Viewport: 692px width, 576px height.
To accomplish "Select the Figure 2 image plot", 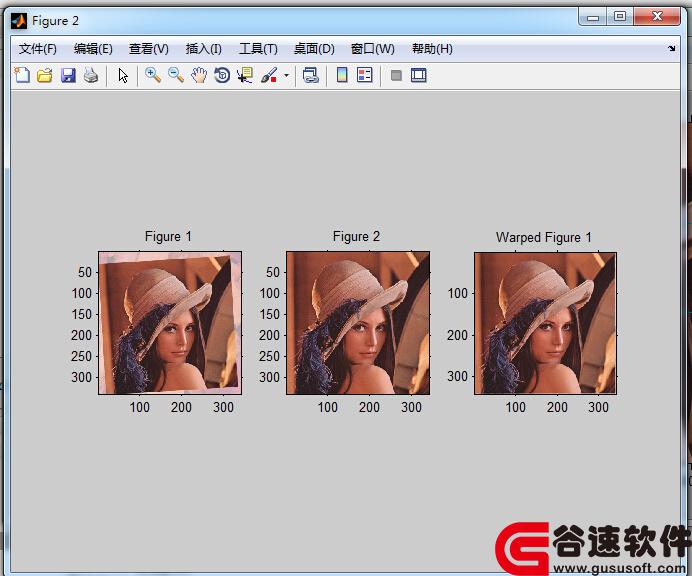I will (x=358, y=323).
